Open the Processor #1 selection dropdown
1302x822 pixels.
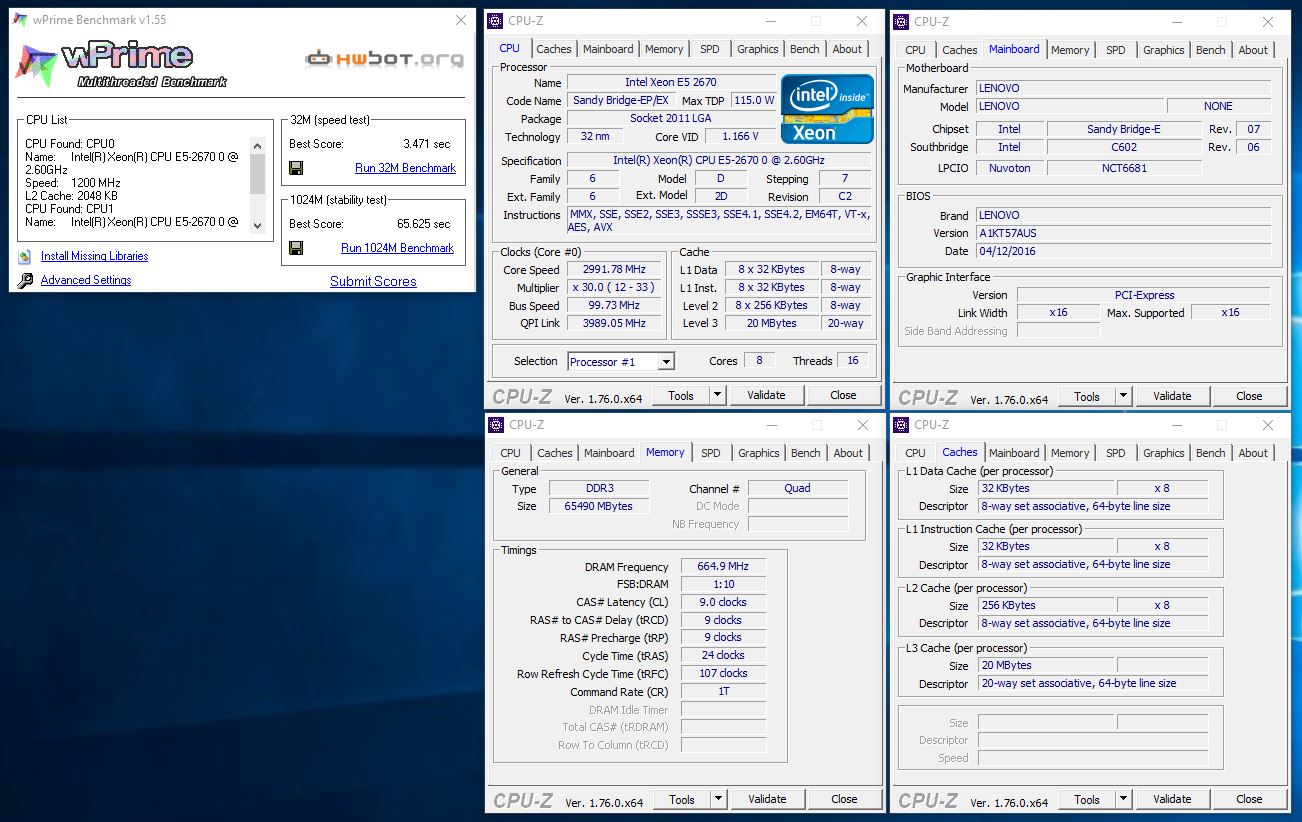tap(666, 362)
